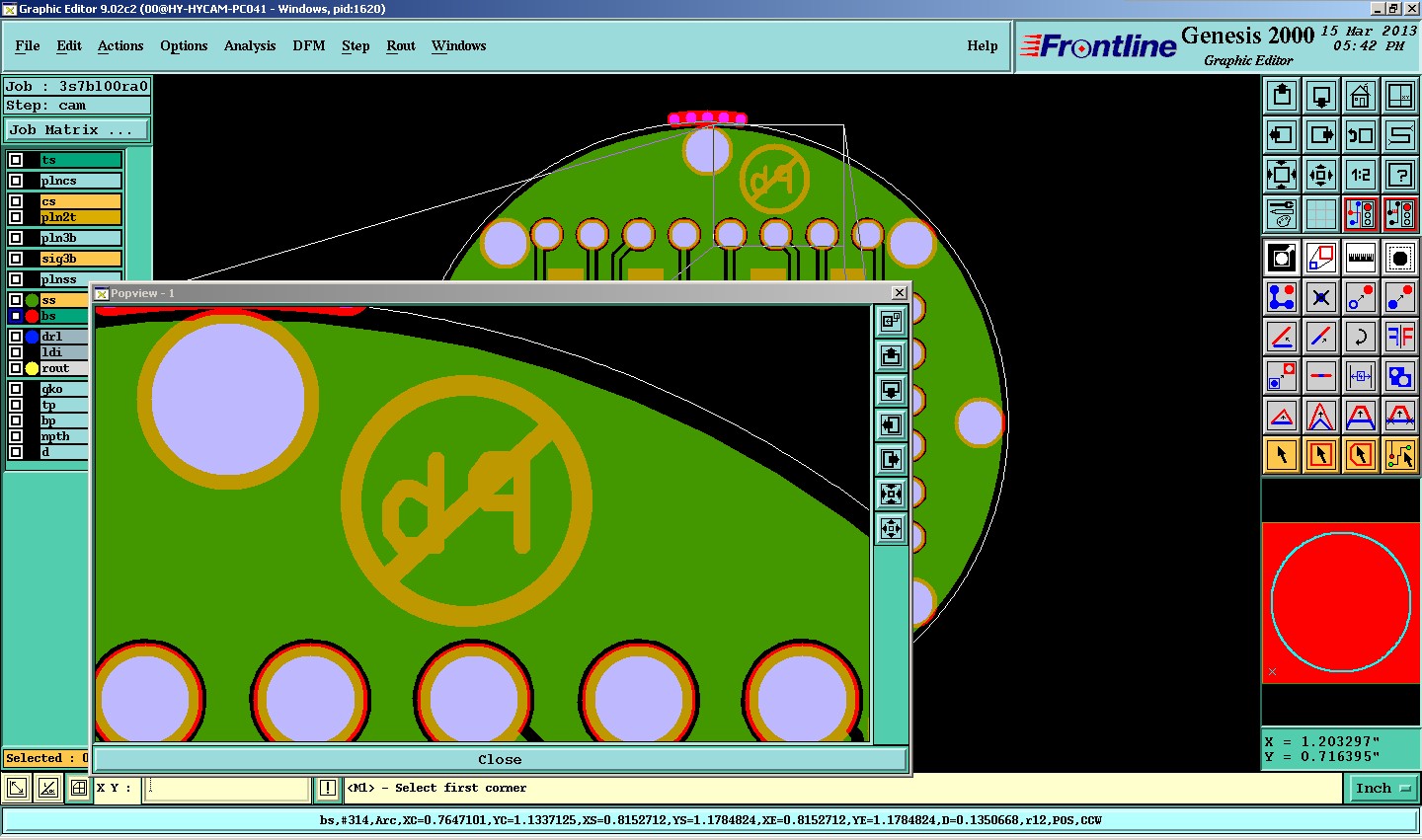Select the arrow in rectangle selection tool
This screenshot has height=840, width=1422.
tap(1321, 455)
